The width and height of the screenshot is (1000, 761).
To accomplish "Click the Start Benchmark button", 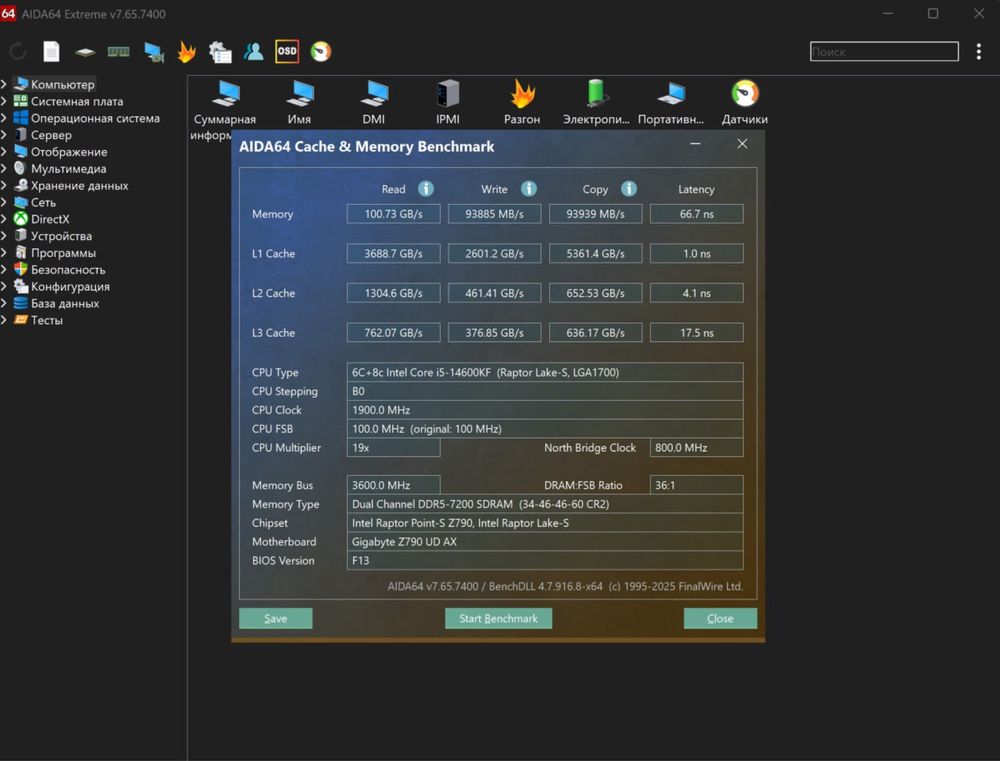I will (x=498, y=618).
